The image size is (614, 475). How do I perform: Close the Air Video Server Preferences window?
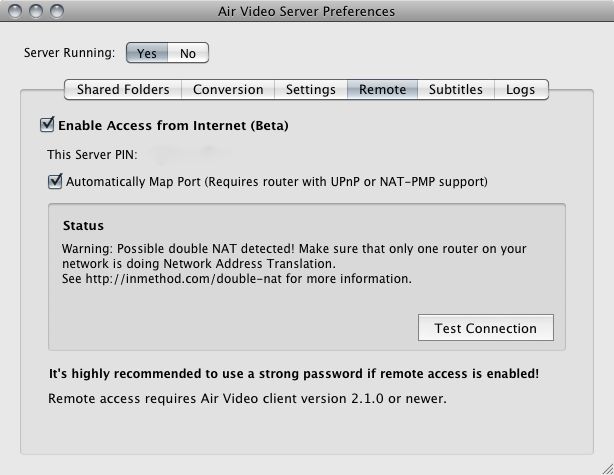click(x=15, y=11)
